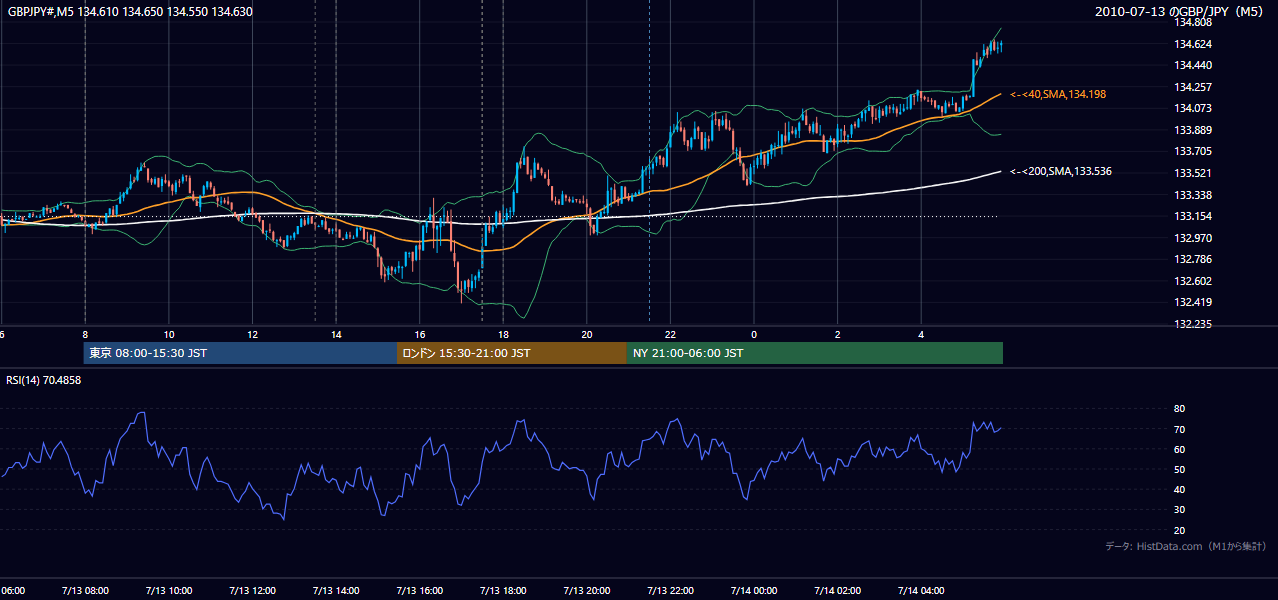The height and width of the screenshot is (600, 1278).
Task: Click the 200 SMA 133.536 label
Action: pos(1061,172)
